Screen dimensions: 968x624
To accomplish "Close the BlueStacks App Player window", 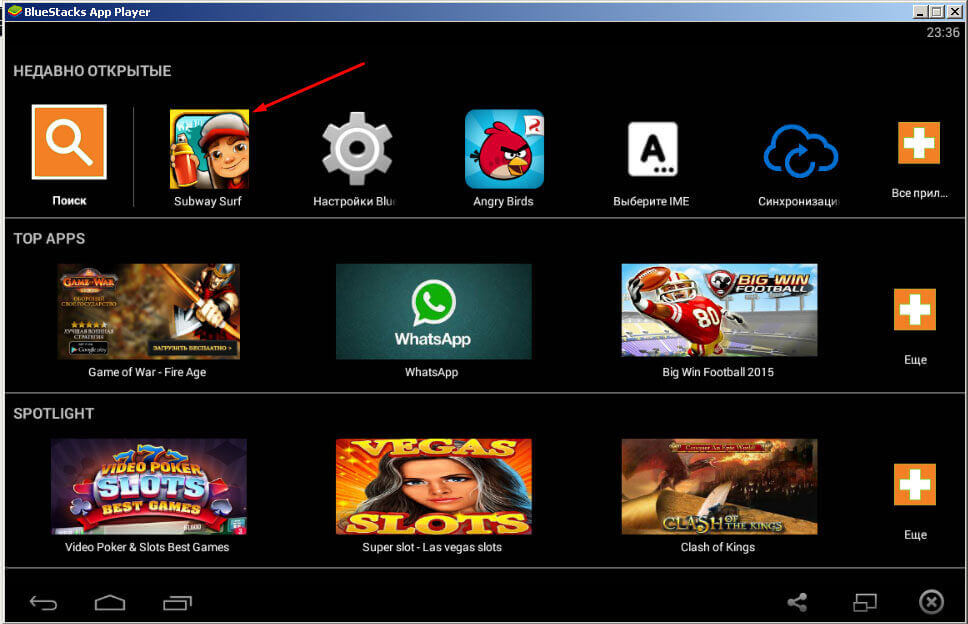I will tap(954, 12).
